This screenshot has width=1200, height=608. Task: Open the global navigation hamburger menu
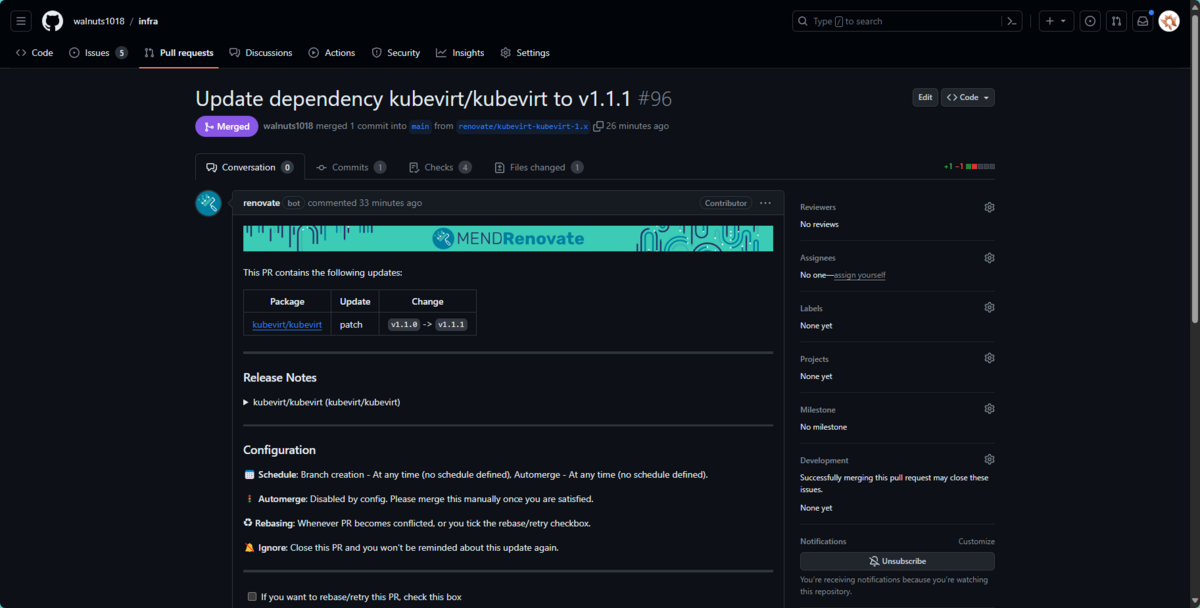pyautogui.click(x=20, y=20)
